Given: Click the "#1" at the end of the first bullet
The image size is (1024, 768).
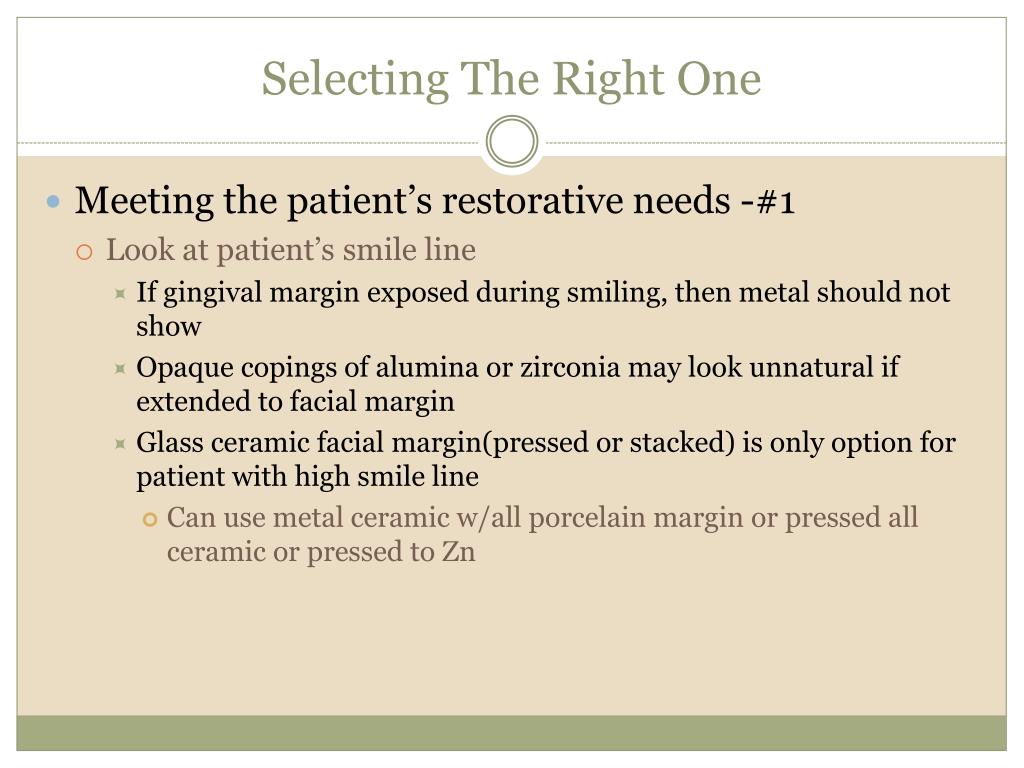Looking at the screenshot, I should [777, 201].
